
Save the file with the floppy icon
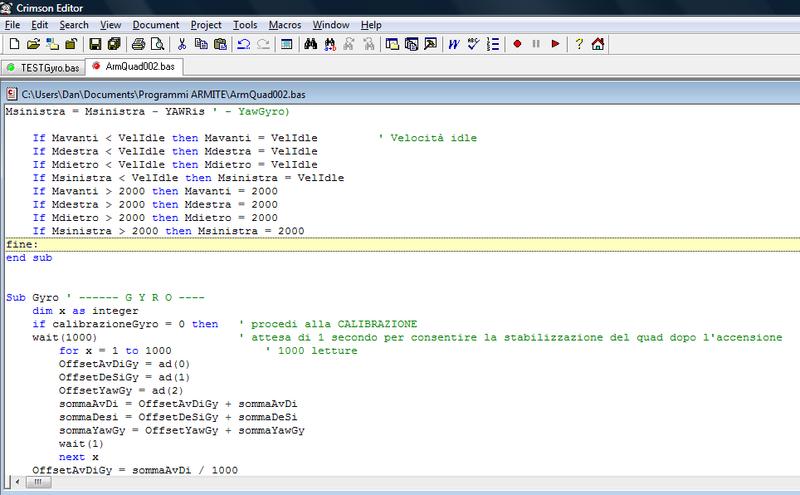coord(96,44)
